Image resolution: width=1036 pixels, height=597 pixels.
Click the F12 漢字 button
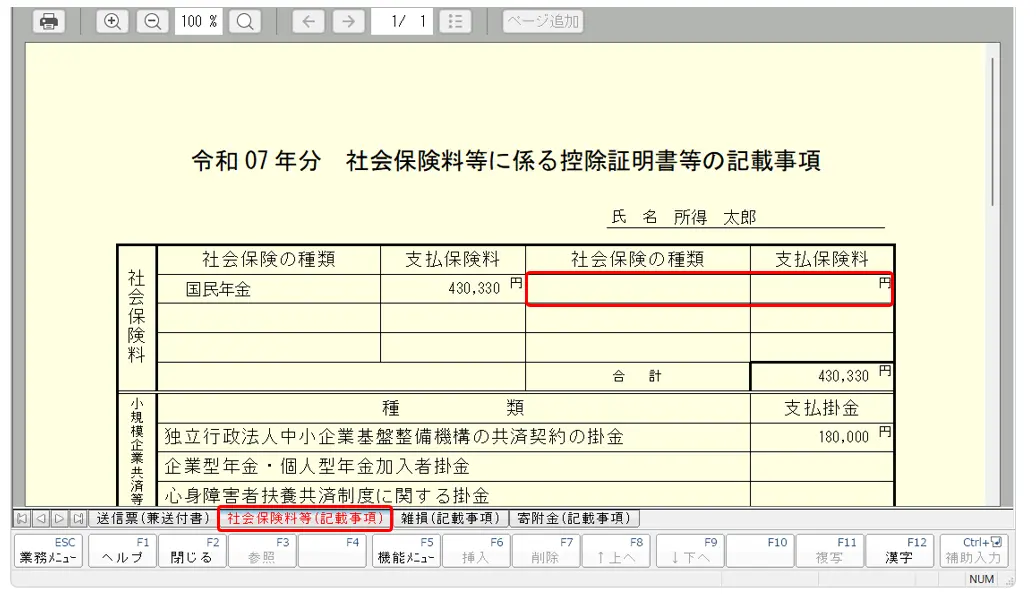898,551
